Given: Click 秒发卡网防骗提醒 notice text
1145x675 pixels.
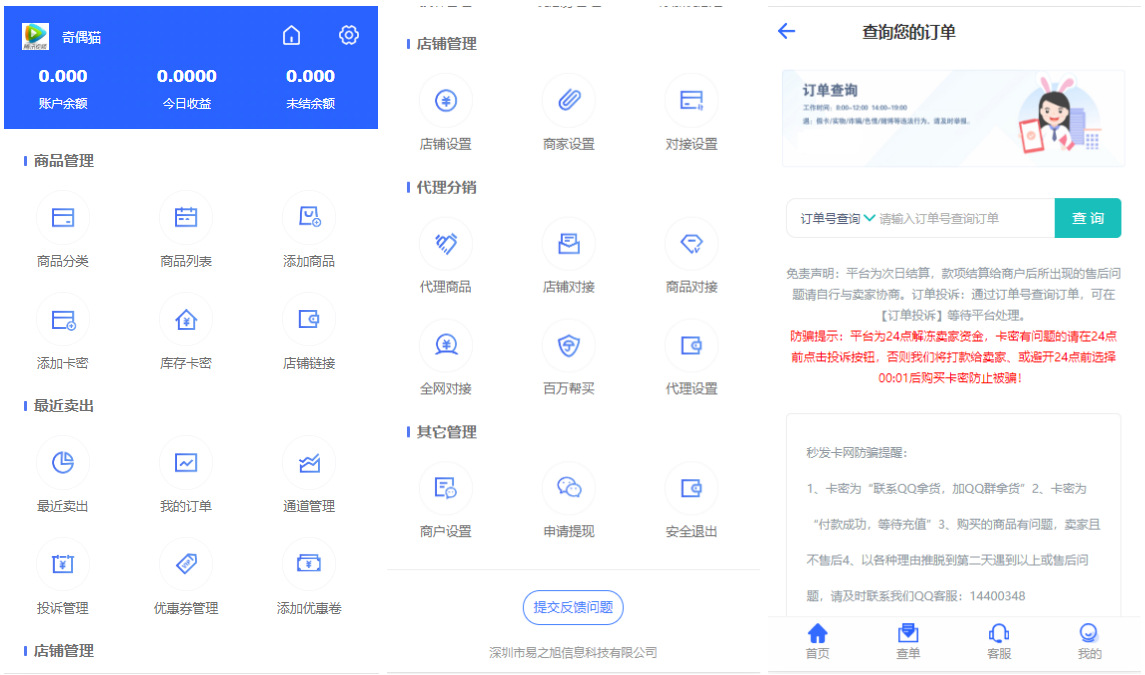Looking at the screenshot, I should tap(857, 453).
